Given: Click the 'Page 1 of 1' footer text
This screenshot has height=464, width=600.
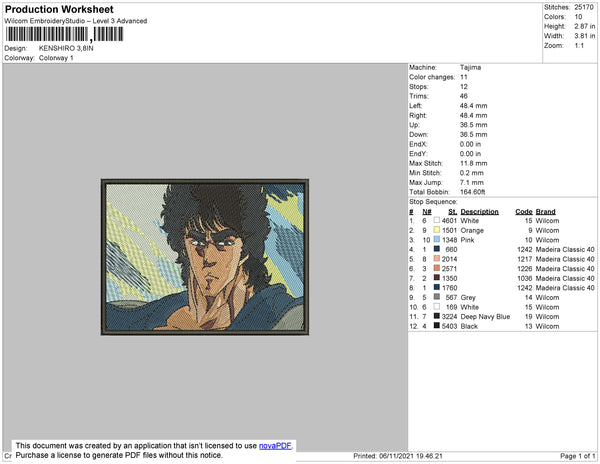Looking at the screenshot, I should click(578, 456).
